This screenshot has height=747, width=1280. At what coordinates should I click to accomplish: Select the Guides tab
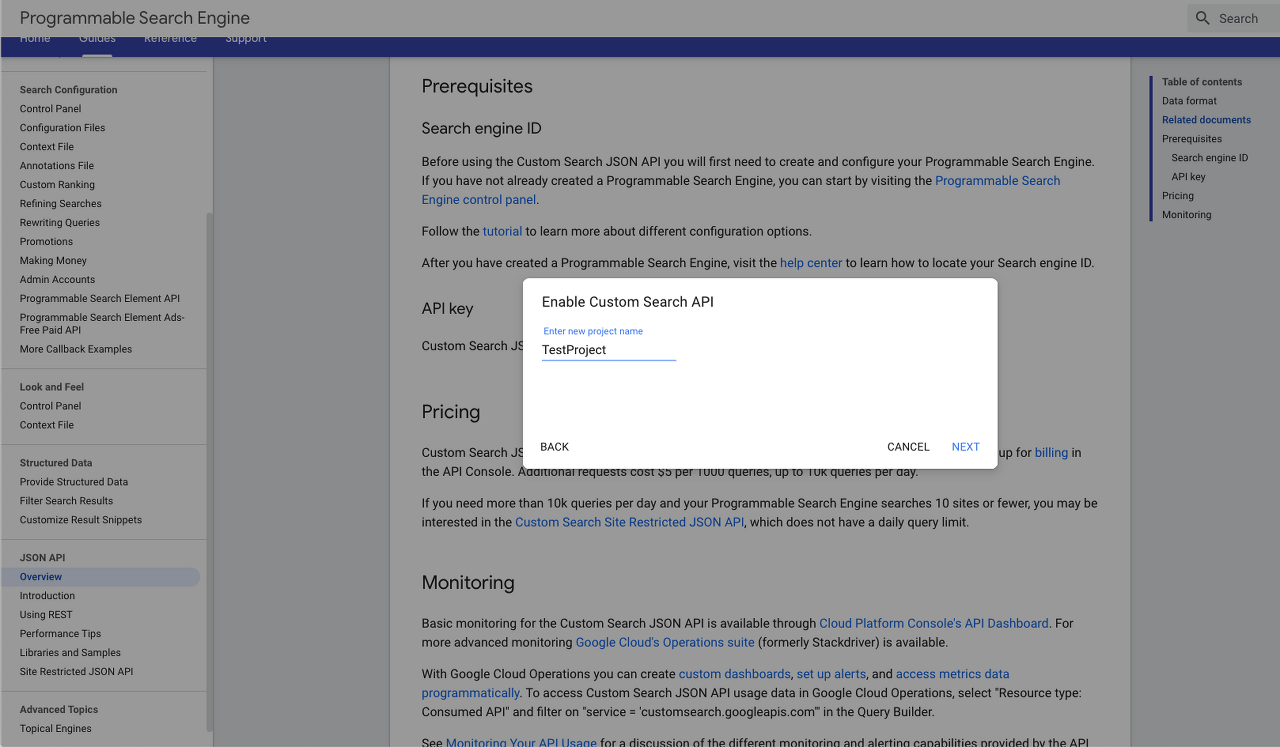tap(97, 38)
